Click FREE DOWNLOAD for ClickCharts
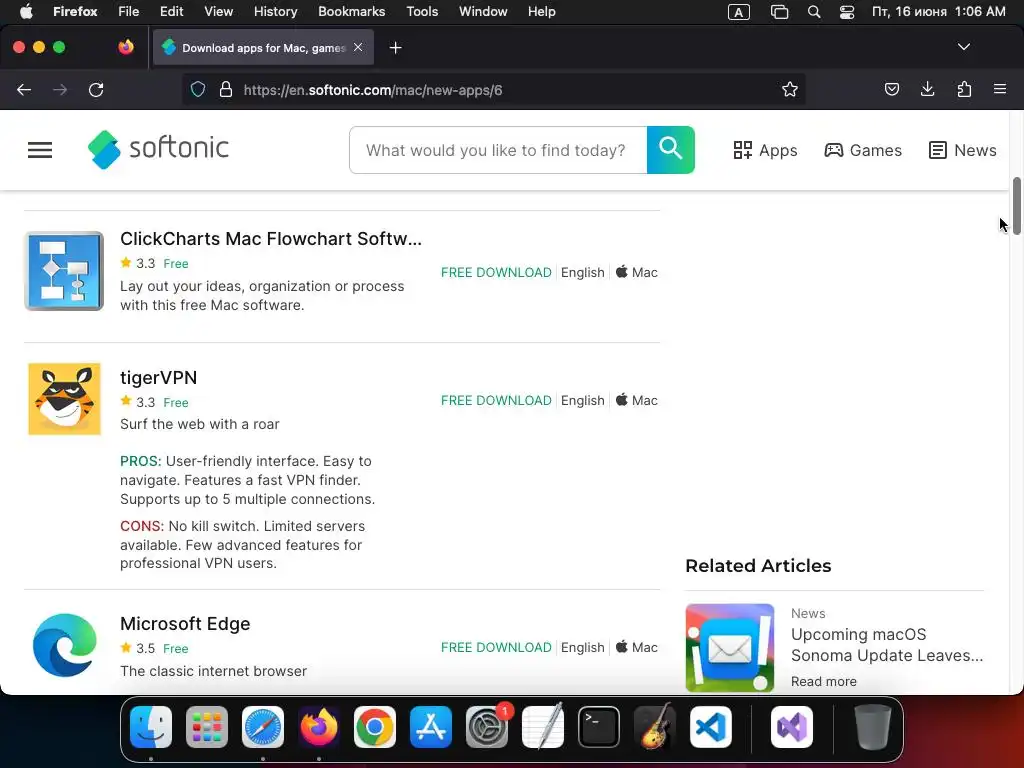Image resolution: width=1024 pixels, height=768 pixels. (x=496, y=272)
